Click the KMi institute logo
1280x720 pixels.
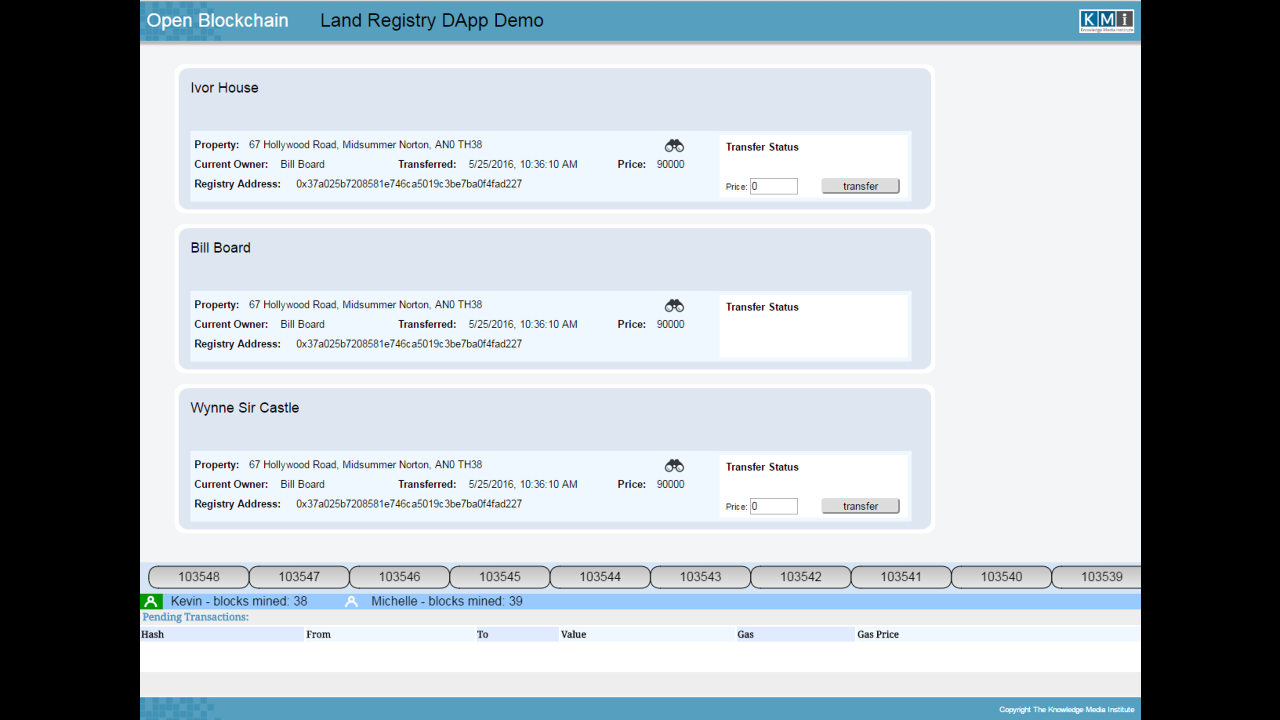1106,19
